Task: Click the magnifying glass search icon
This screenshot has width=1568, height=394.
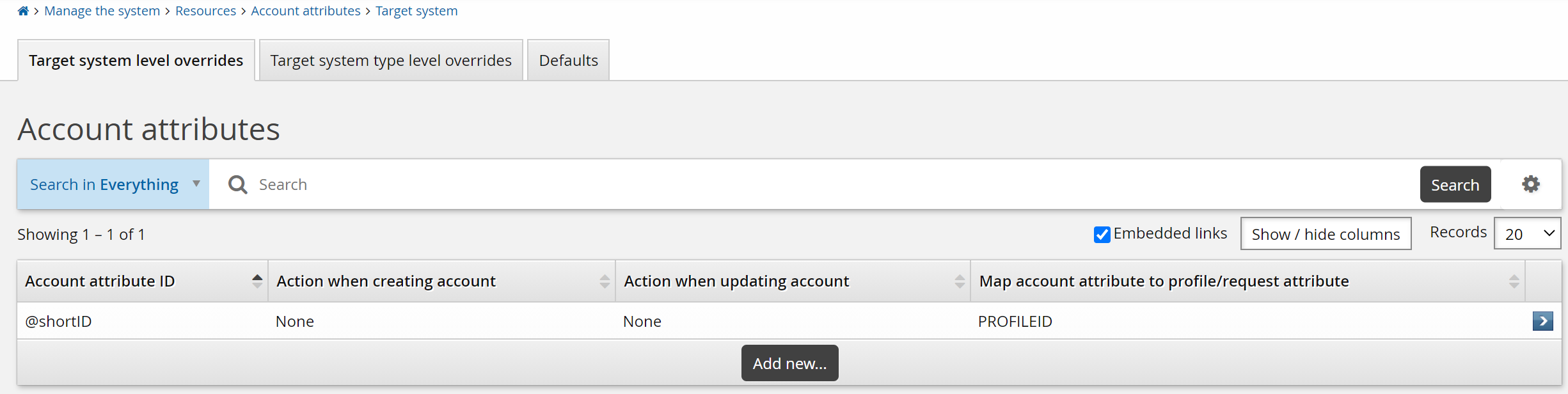Action: pyautogui.click(x=237, y=185)
